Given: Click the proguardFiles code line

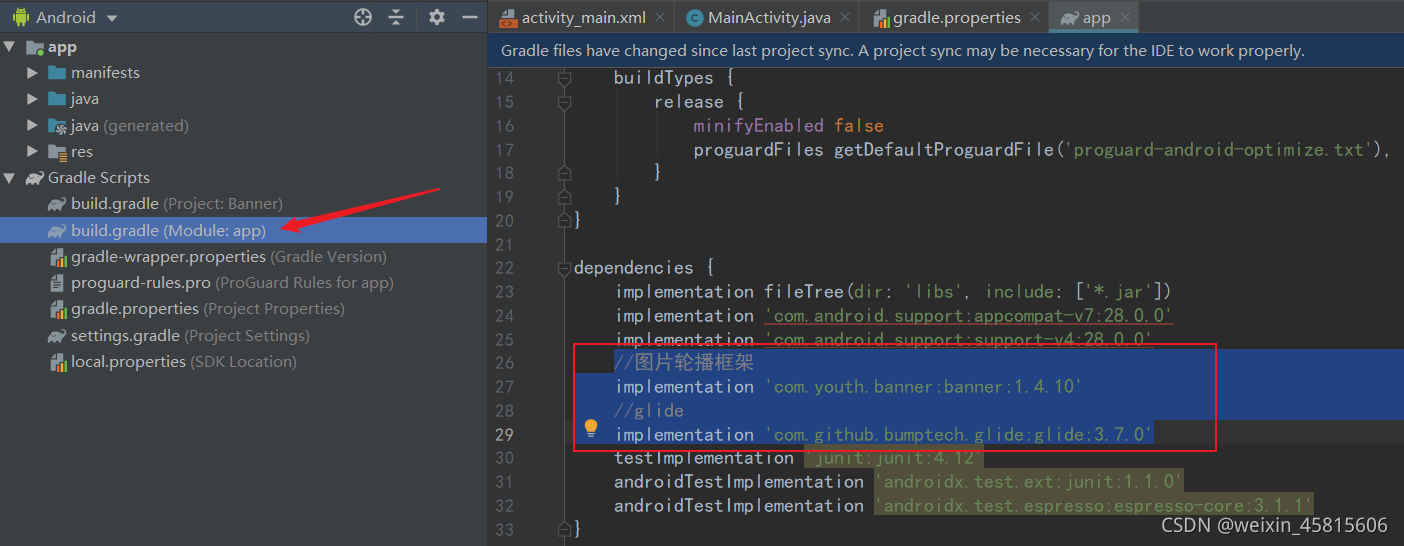Looking at the screenshot, I should tap(1043, 150).
